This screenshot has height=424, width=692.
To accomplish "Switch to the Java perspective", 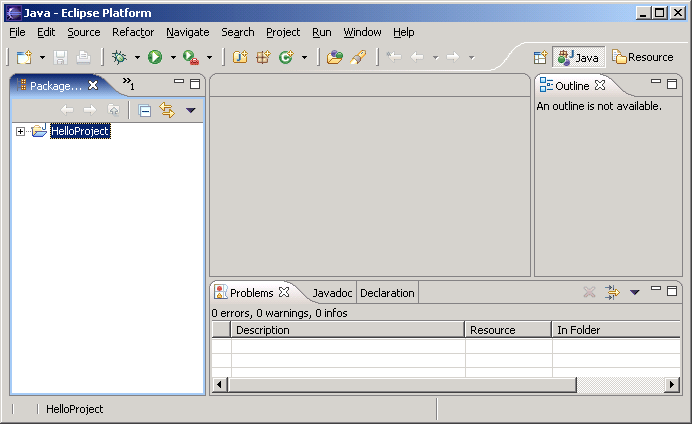I will tap(579, 58).
